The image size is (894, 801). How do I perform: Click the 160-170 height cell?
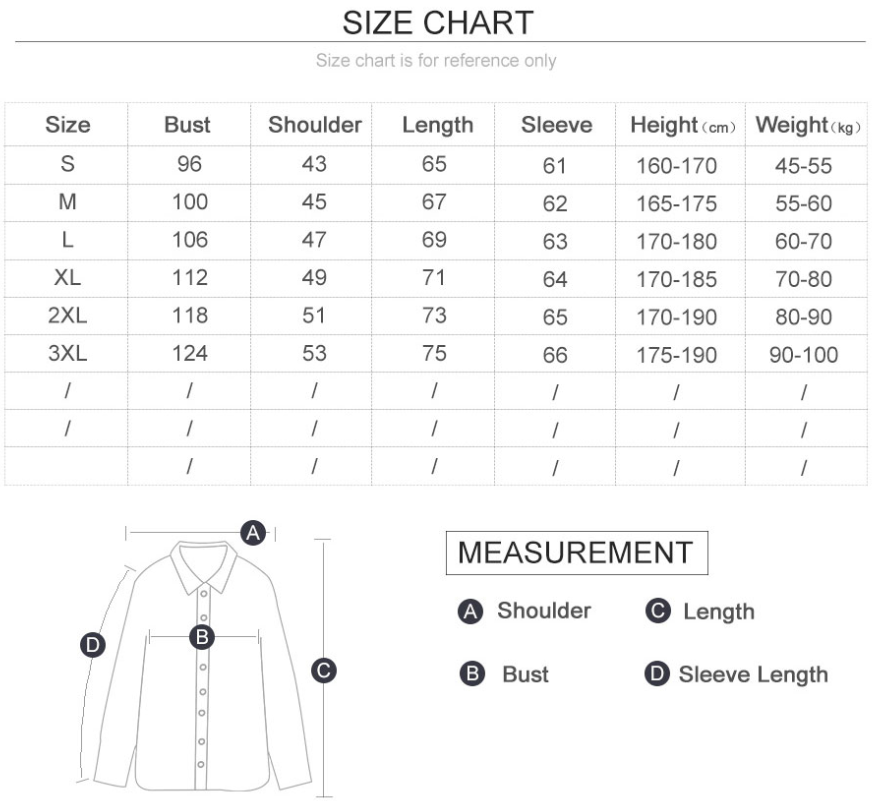pos(677,166)
